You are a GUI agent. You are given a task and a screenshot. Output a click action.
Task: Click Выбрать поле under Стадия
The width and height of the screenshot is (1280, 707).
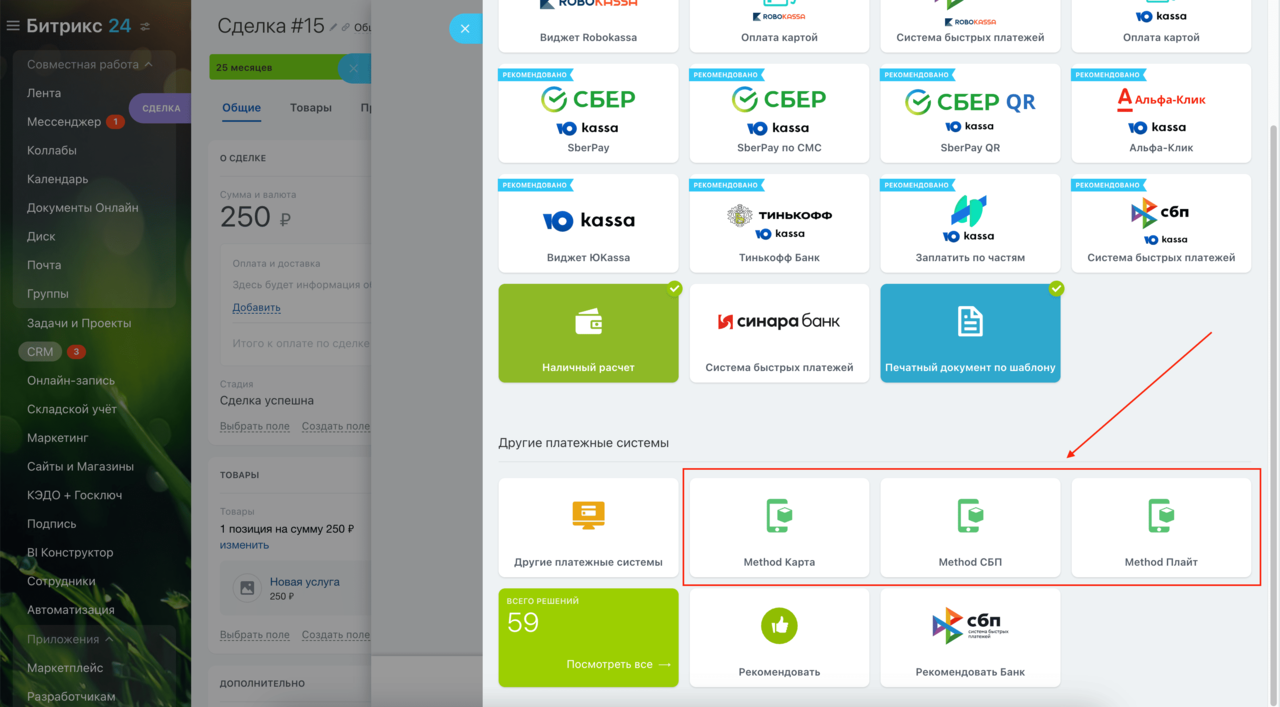click(x=255, y=426)
